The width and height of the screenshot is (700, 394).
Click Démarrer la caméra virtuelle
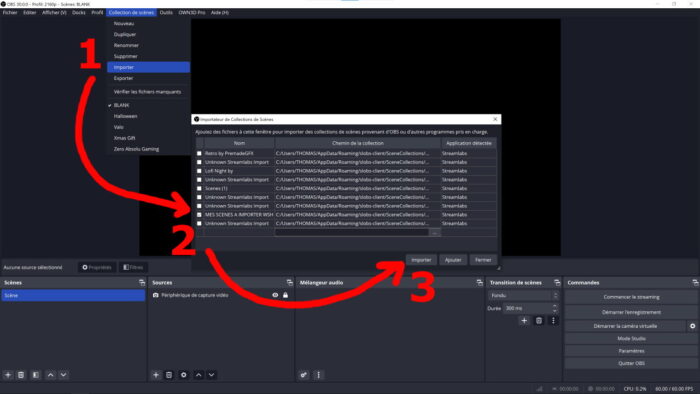click(x=625, y=326)
